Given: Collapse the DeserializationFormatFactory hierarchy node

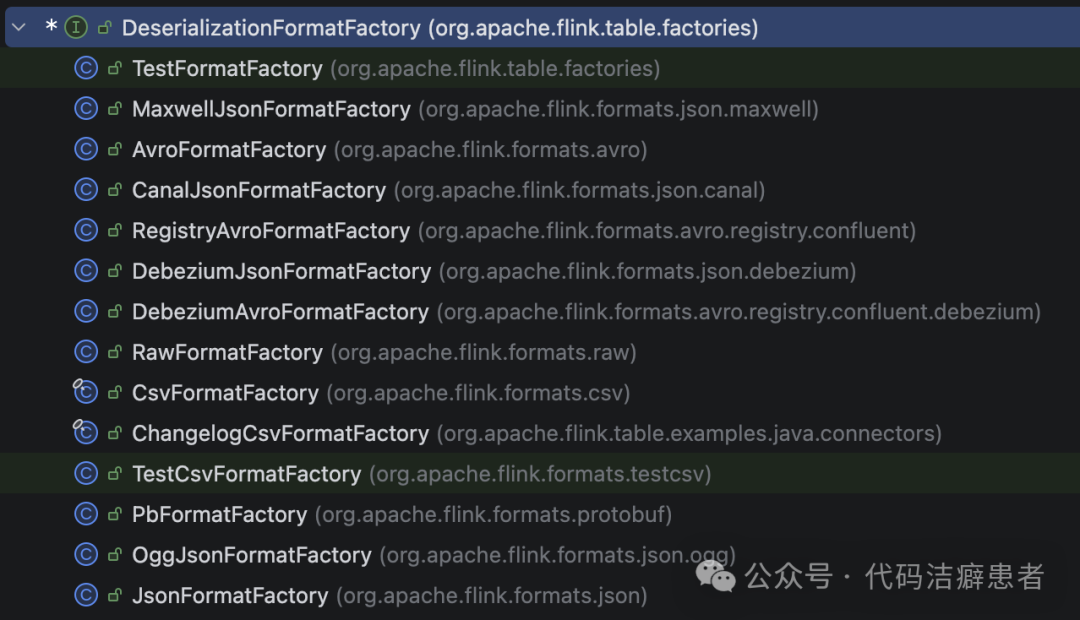Looking at the screenshot, I should coord(17,27).
